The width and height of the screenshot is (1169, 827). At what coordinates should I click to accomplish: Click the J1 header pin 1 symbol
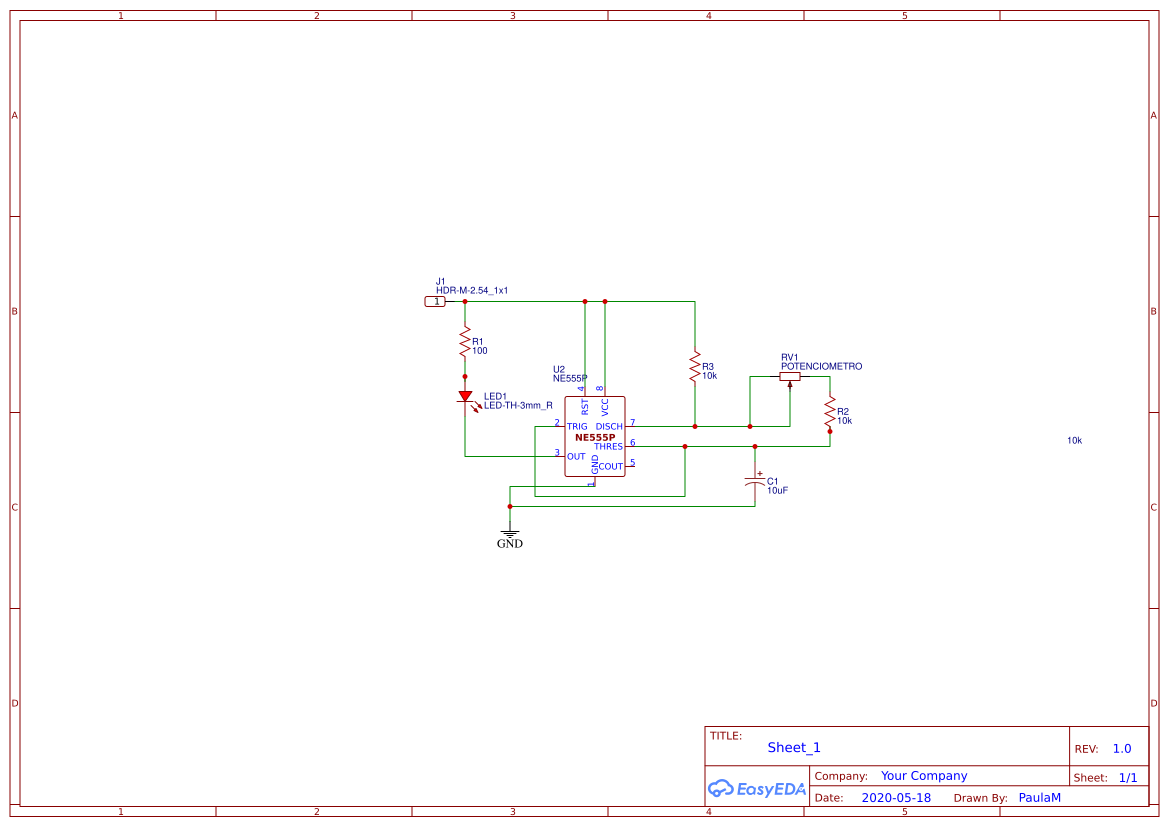[435, 300]
